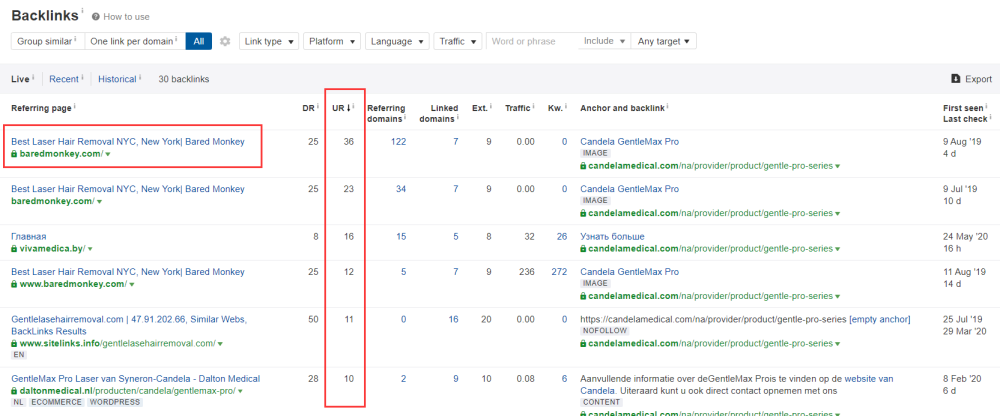1000x416 pixels.
Task: Click the Word or phrase search field
Action: click(x=532, y=41)
